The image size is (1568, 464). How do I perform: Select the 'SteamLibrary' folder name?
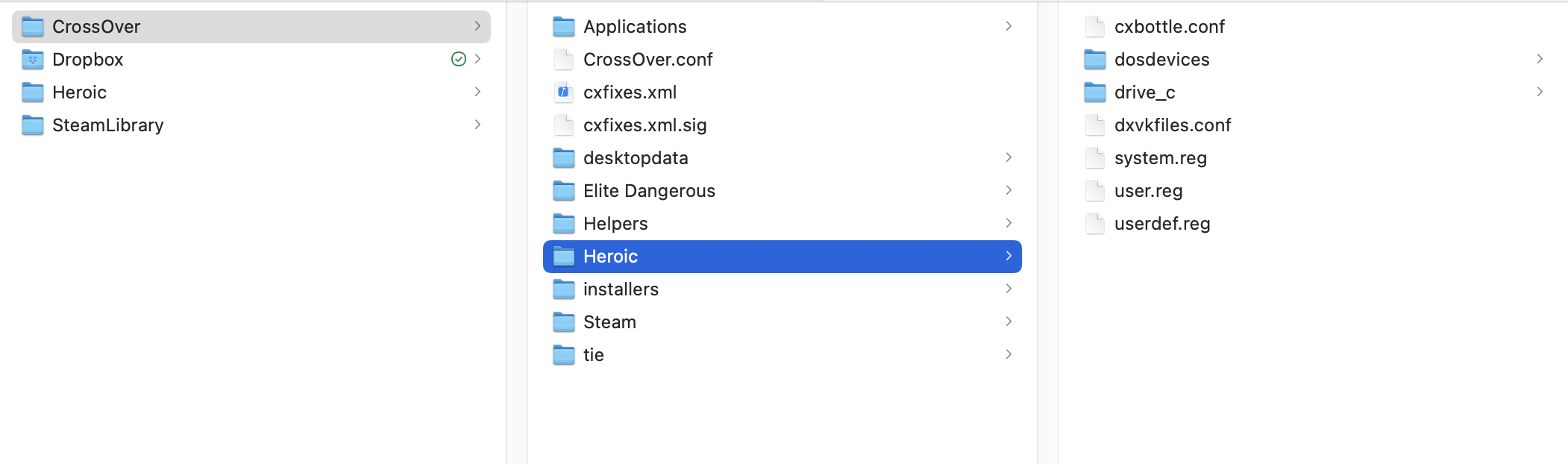point(108,125)
